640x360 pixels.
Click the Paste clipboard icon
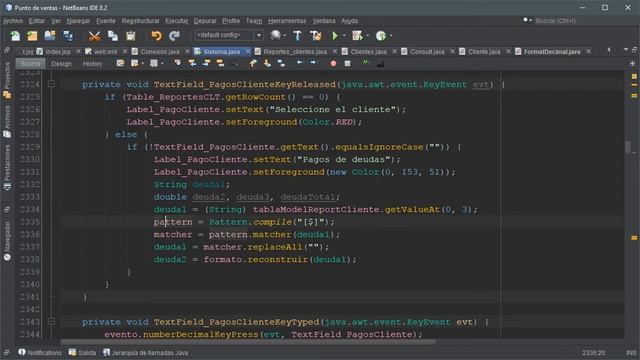[131, 36]
